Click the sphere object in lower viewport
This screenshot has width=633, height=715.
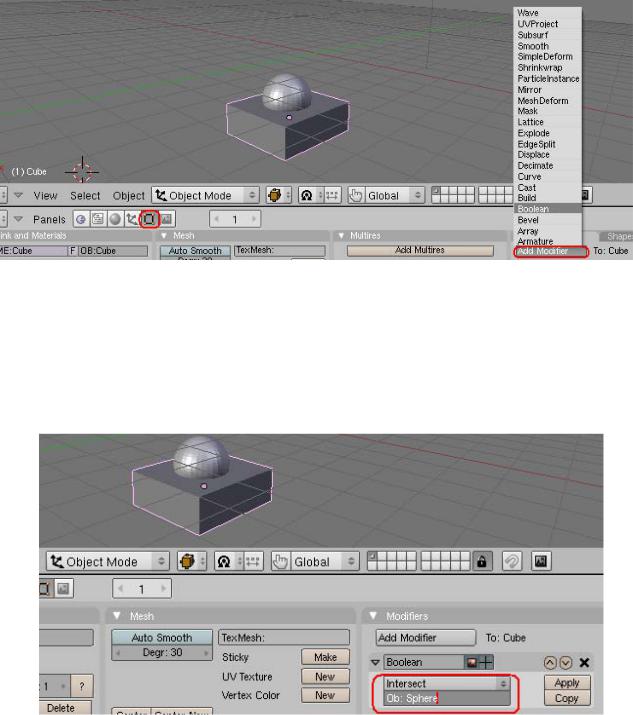(201, 456)
